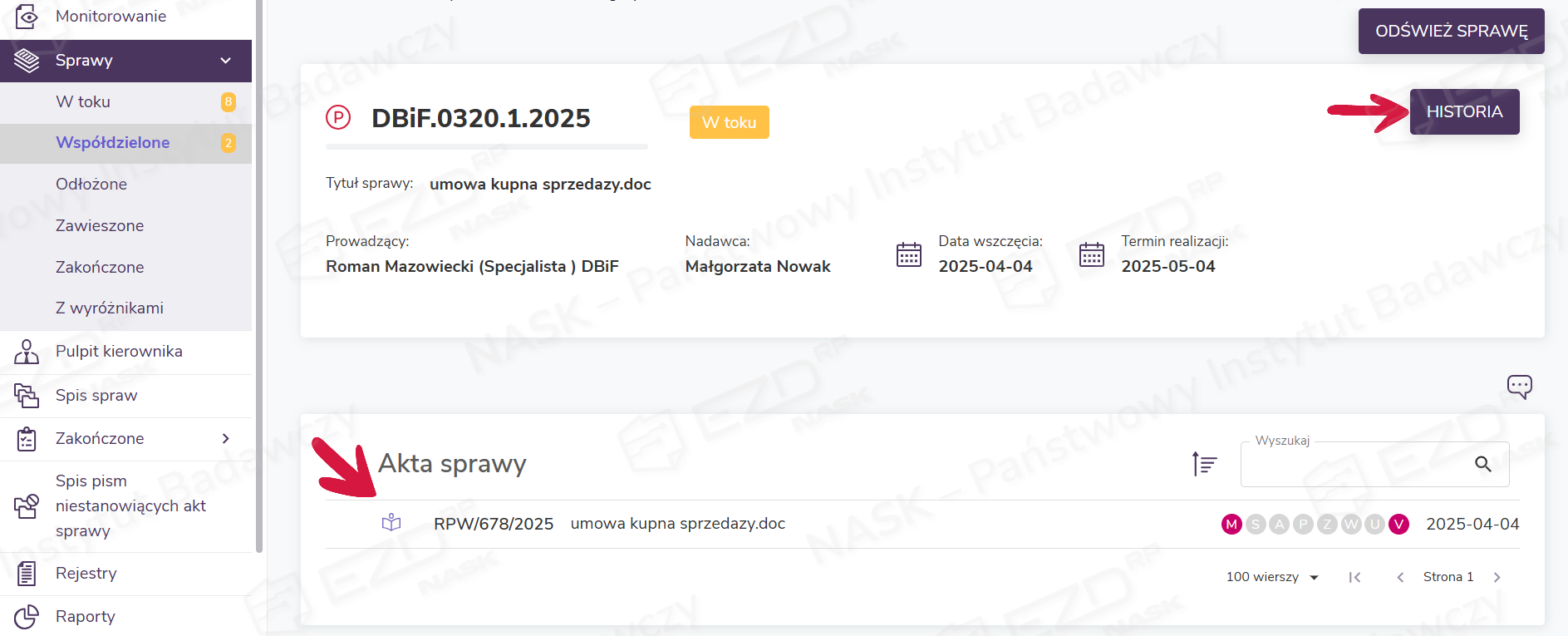1568x636 pixels.
Task: Click the grey S status badge
Action: pos(1256,525)
